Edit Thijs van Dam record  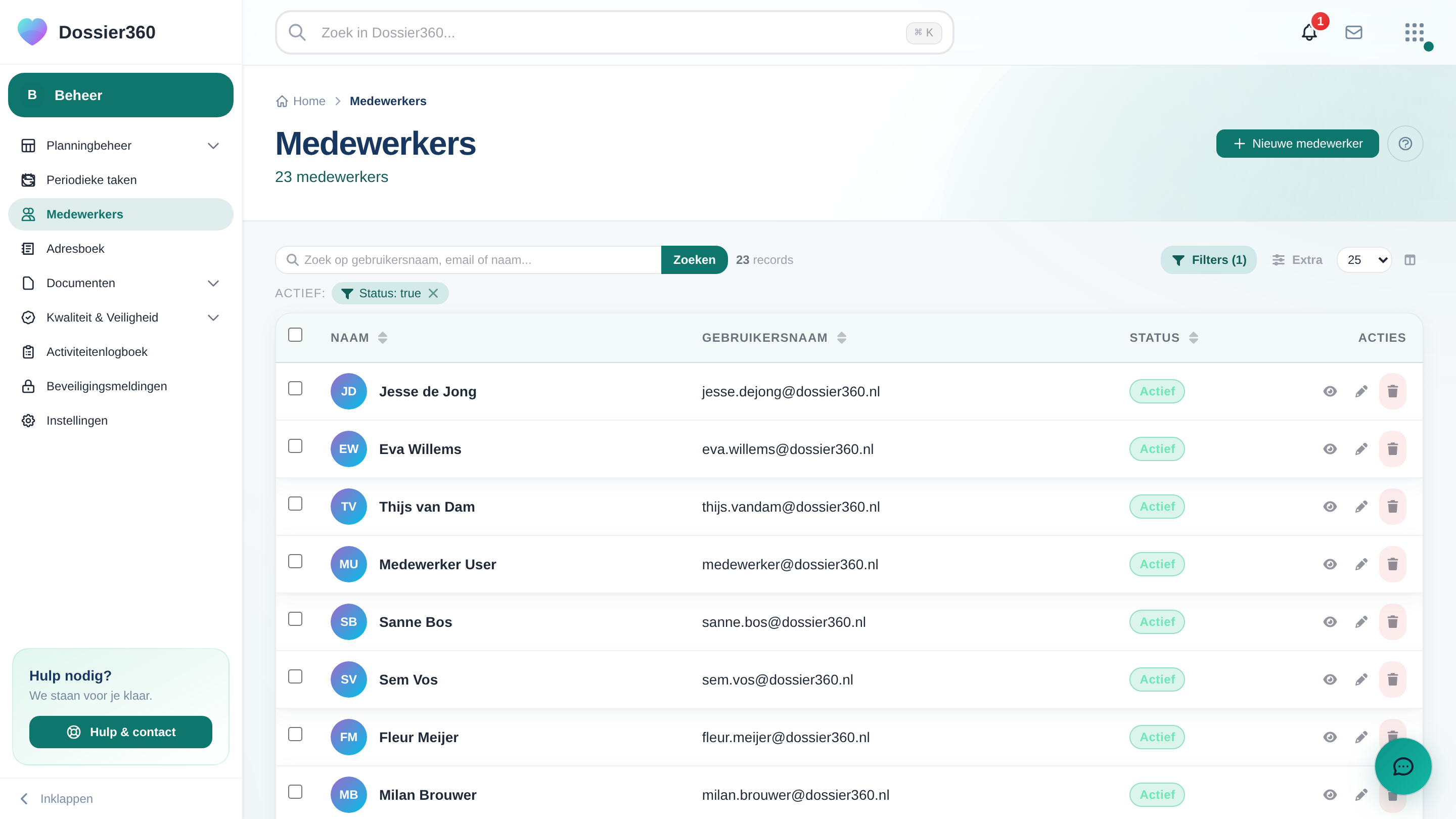pos(1361,507)
